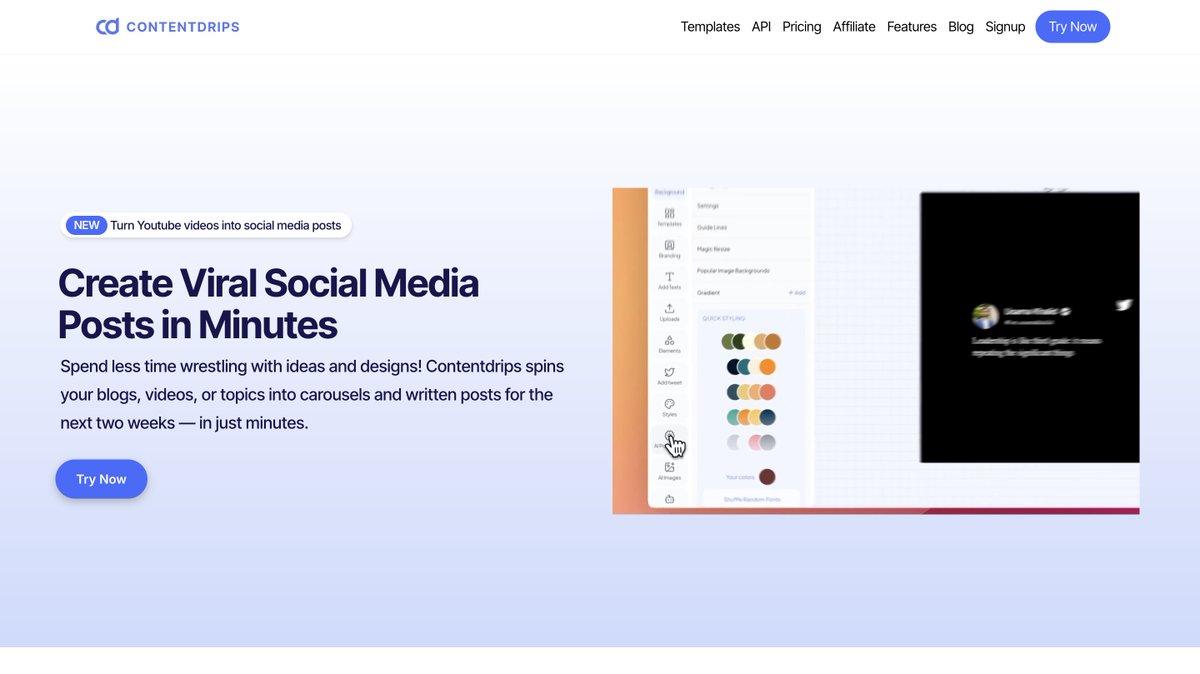
Task: Click the NEW Youtube videos announcement pill
Action: click(206, 225)
